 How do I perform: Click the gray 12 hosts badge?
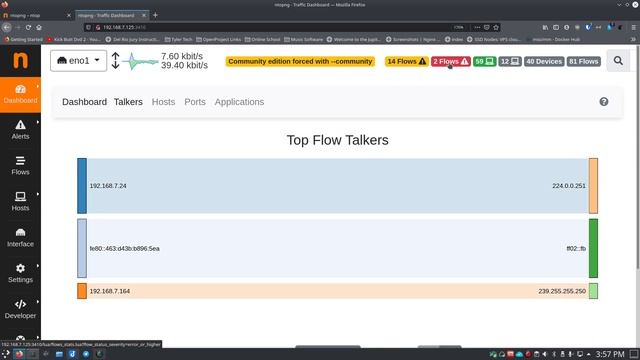(x=510, y=61)
